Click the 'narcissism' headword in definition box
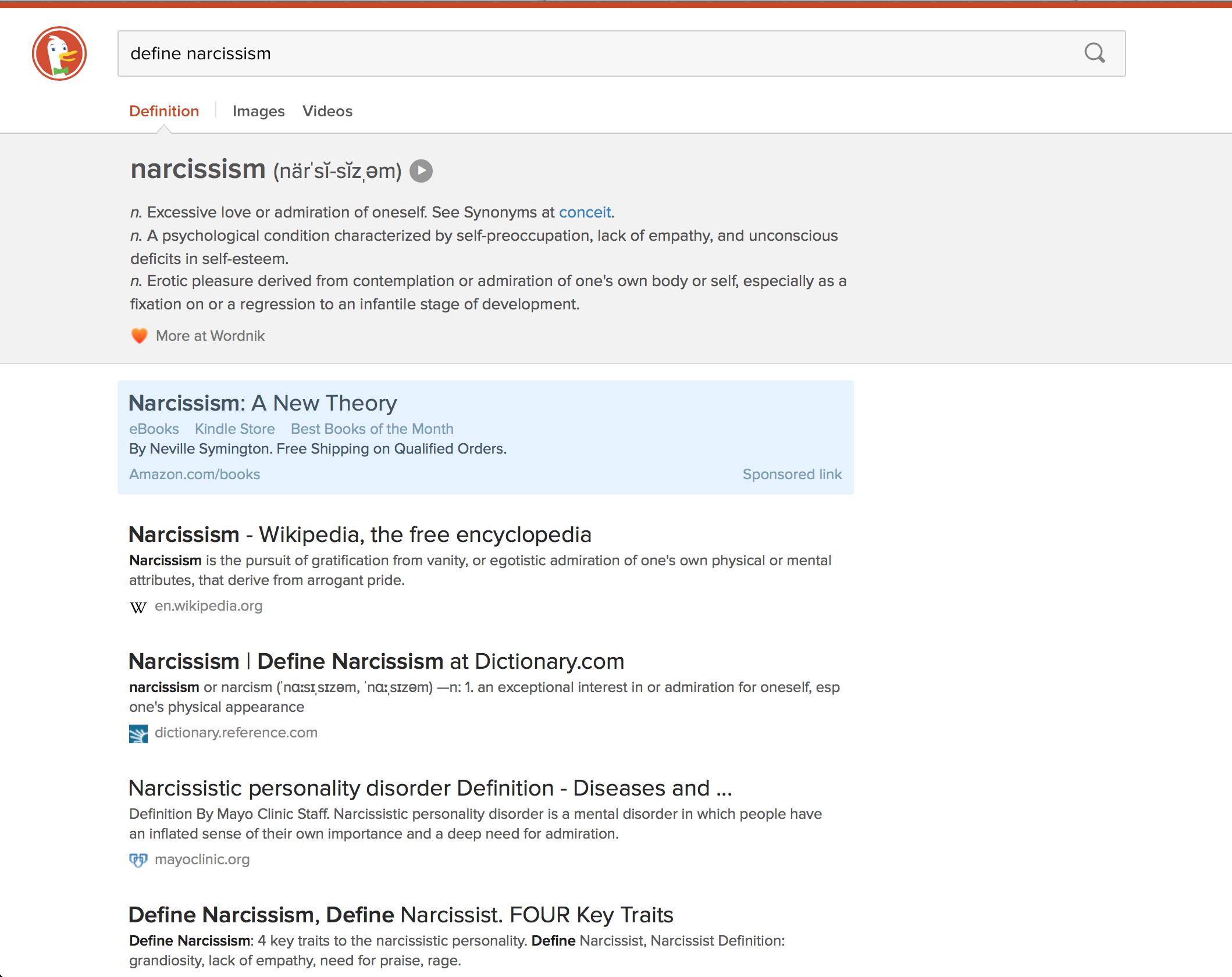1232x977 pixels. point(198,169)
